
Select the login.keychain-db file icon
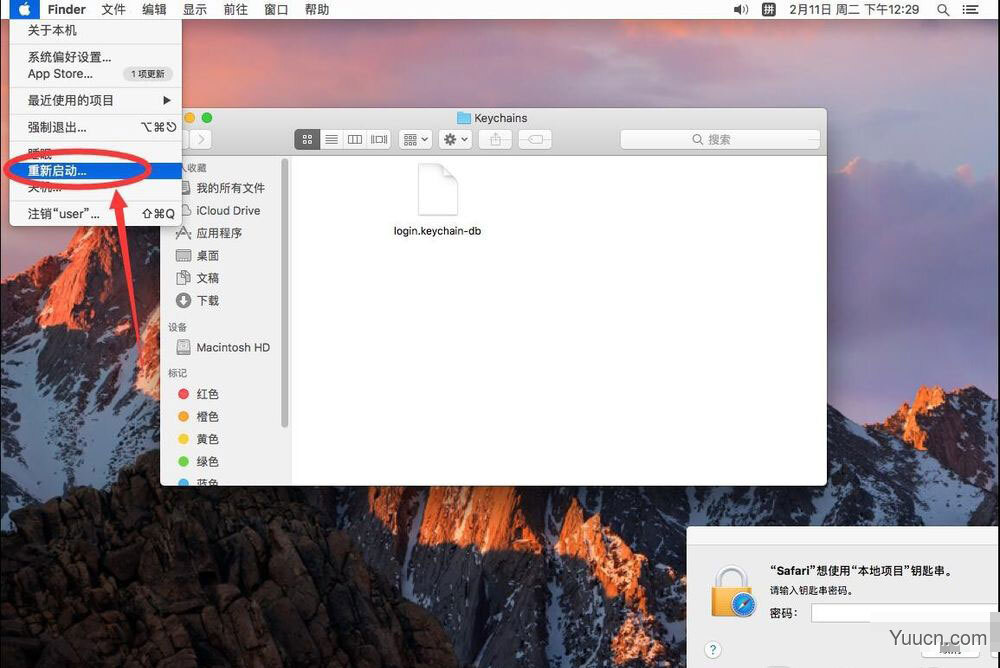(438, 189)
